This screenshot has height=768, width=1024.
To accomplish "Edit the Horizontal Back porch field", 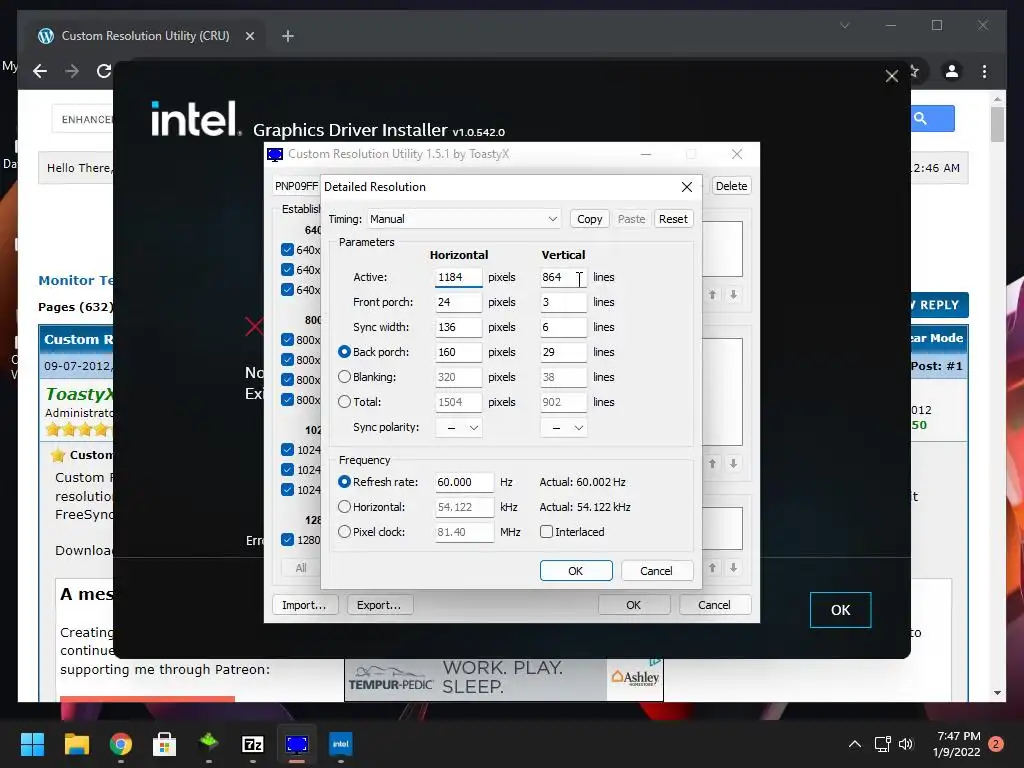I will click(458, 352).
